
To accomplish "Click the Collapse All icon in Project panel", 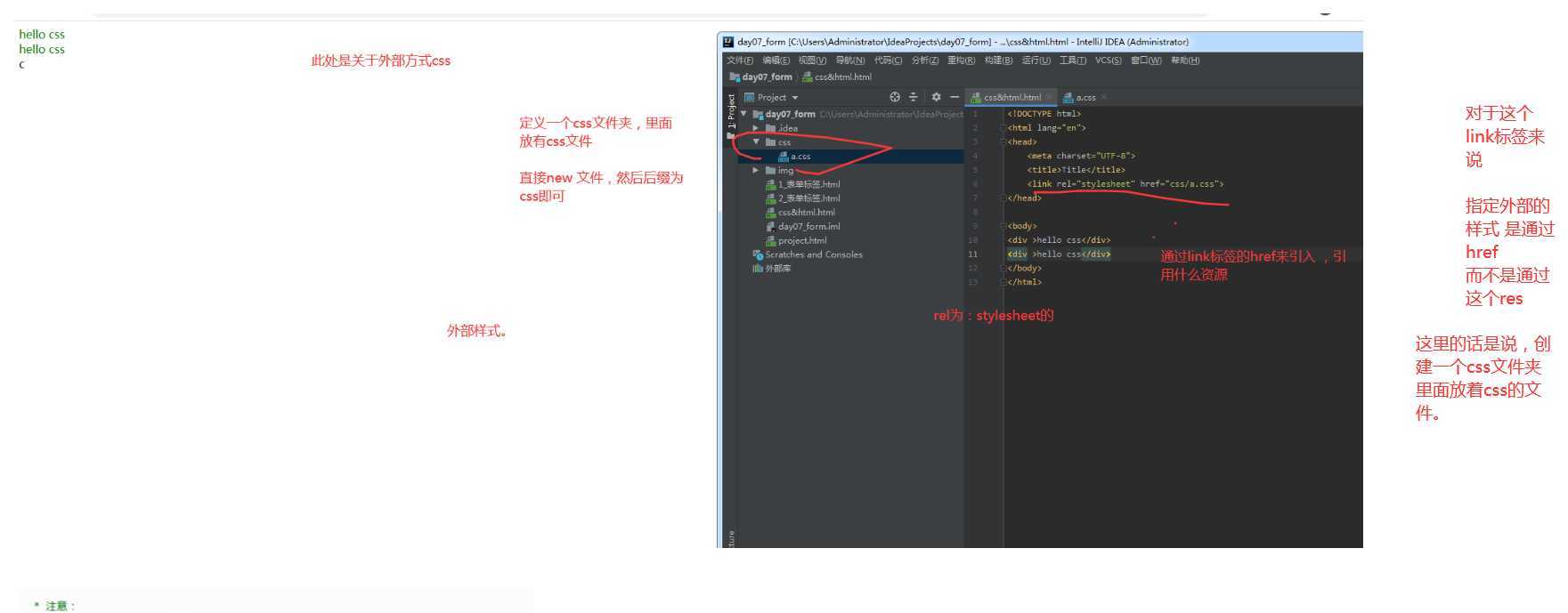I will tap(913, 97).
